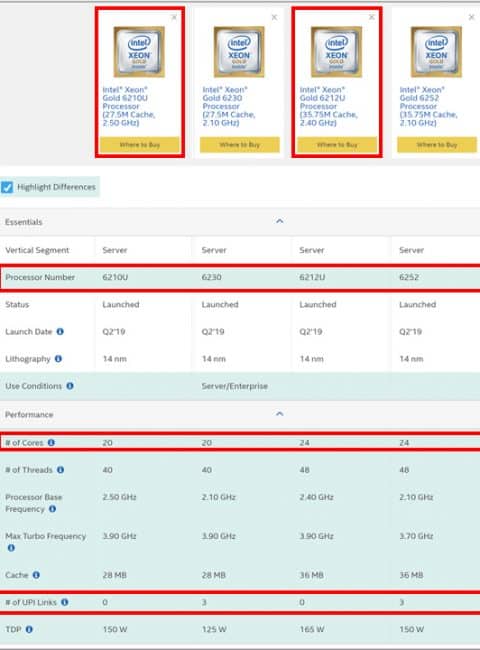Click the Vertical Segment row label

(37, 250)
